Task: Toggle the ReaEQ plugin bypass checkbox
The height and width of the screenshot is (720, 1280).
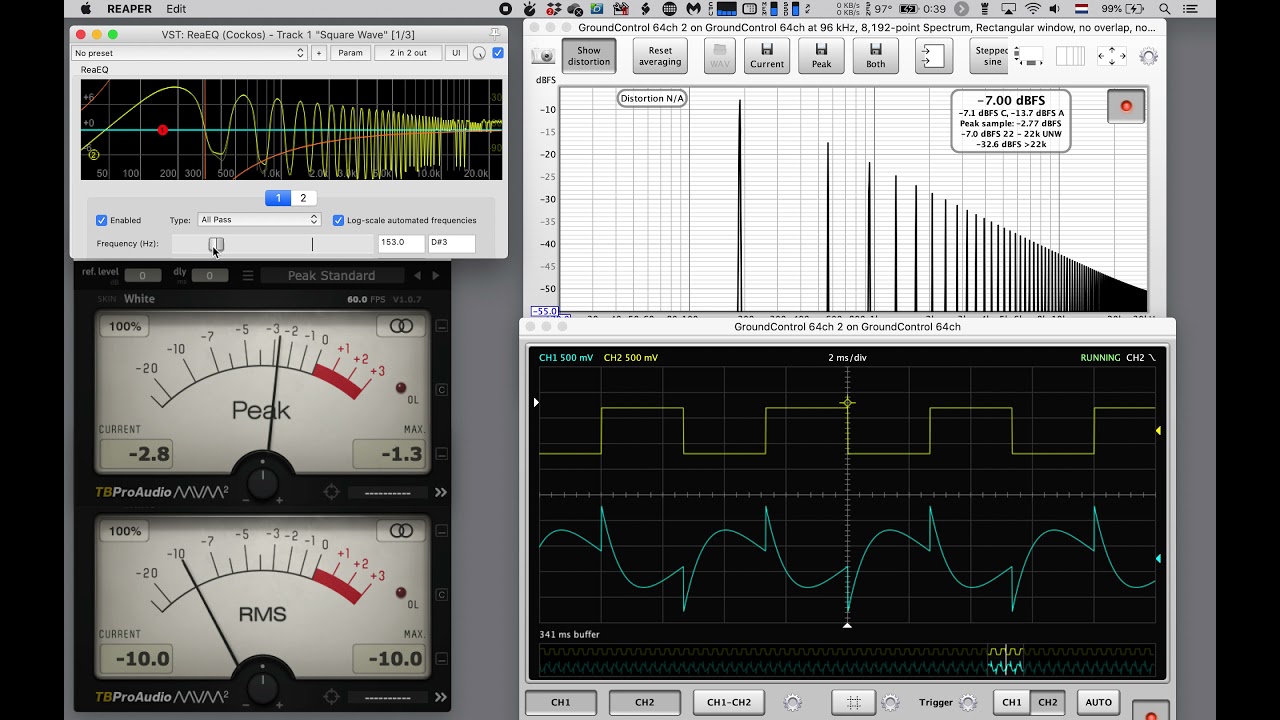Action: click(498, 53)
